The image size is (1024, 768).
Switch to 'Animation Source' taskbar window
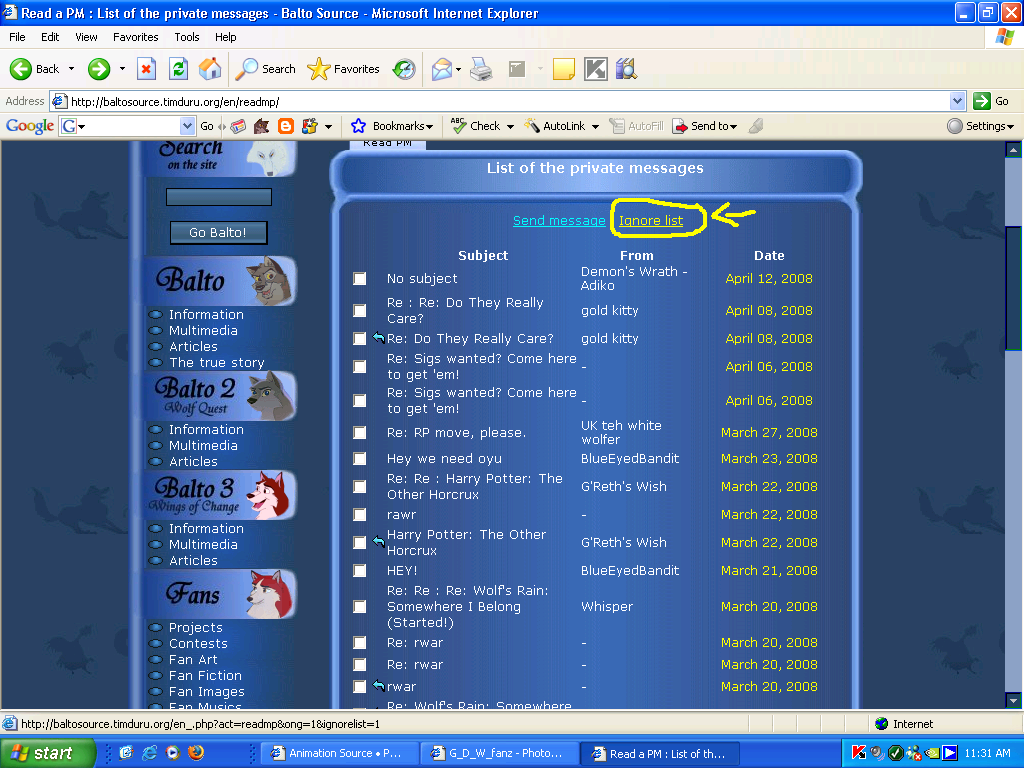click(x=338, y=753)
